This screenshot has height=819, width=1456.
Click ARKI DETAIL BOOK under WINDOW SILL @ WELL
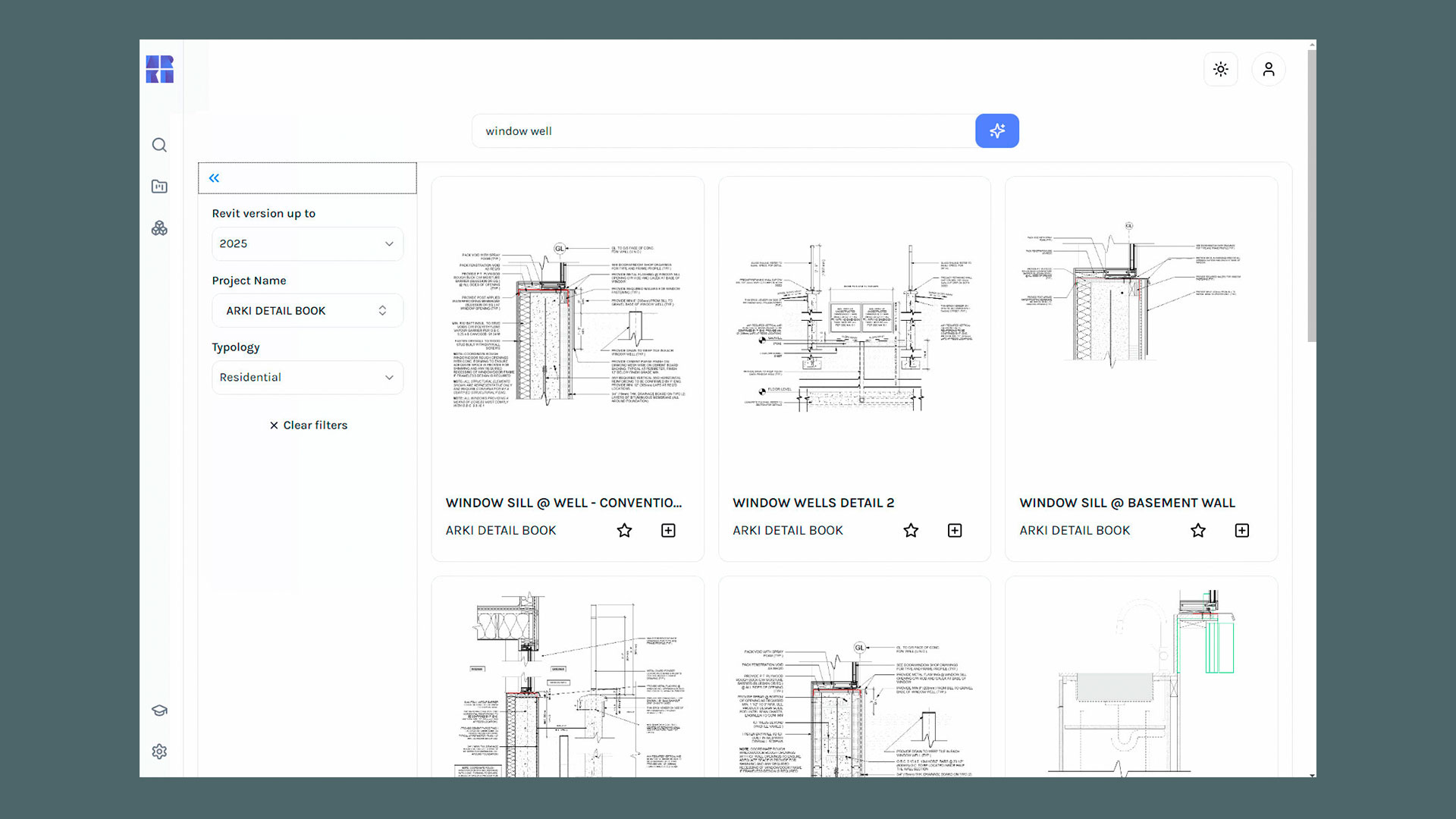coord(500,531)
